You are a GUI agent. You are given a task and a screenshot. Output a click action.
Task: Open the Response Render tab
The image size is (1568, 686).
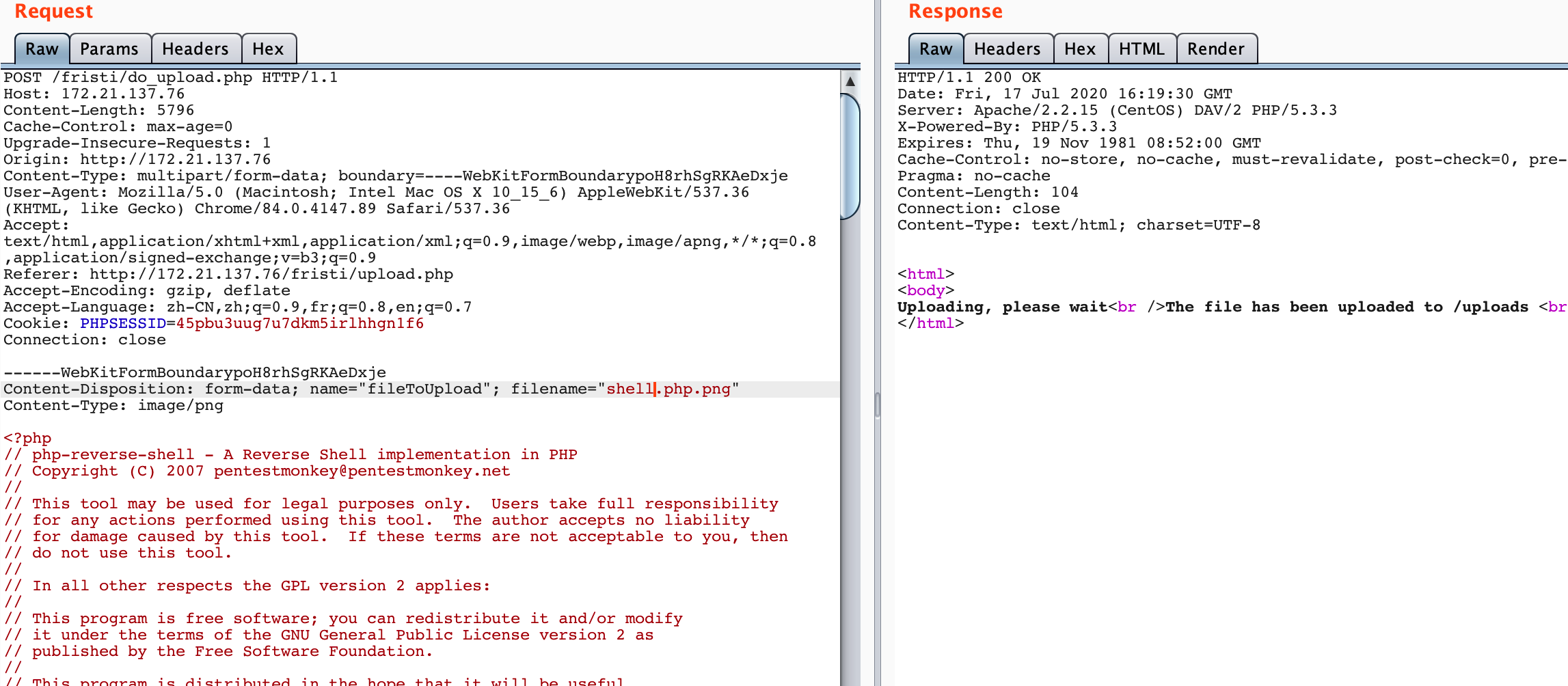1216,49
